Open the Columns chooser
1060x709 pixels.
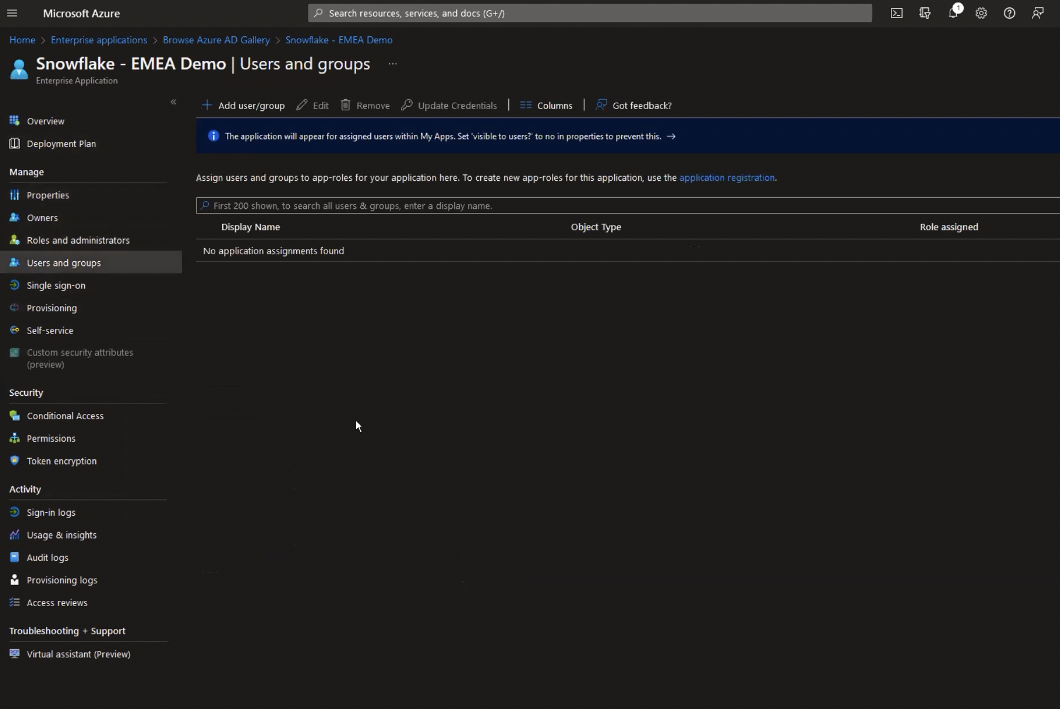[x=546, y=105]
